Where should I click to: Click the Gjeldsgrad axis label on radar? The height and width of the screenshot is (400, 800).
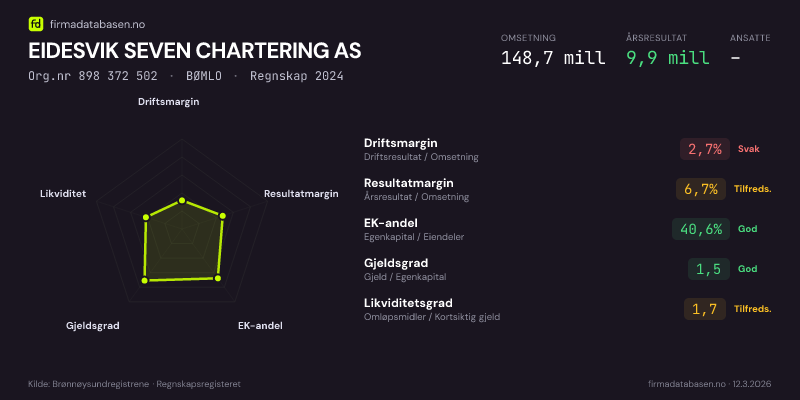[x=93, y=326]
